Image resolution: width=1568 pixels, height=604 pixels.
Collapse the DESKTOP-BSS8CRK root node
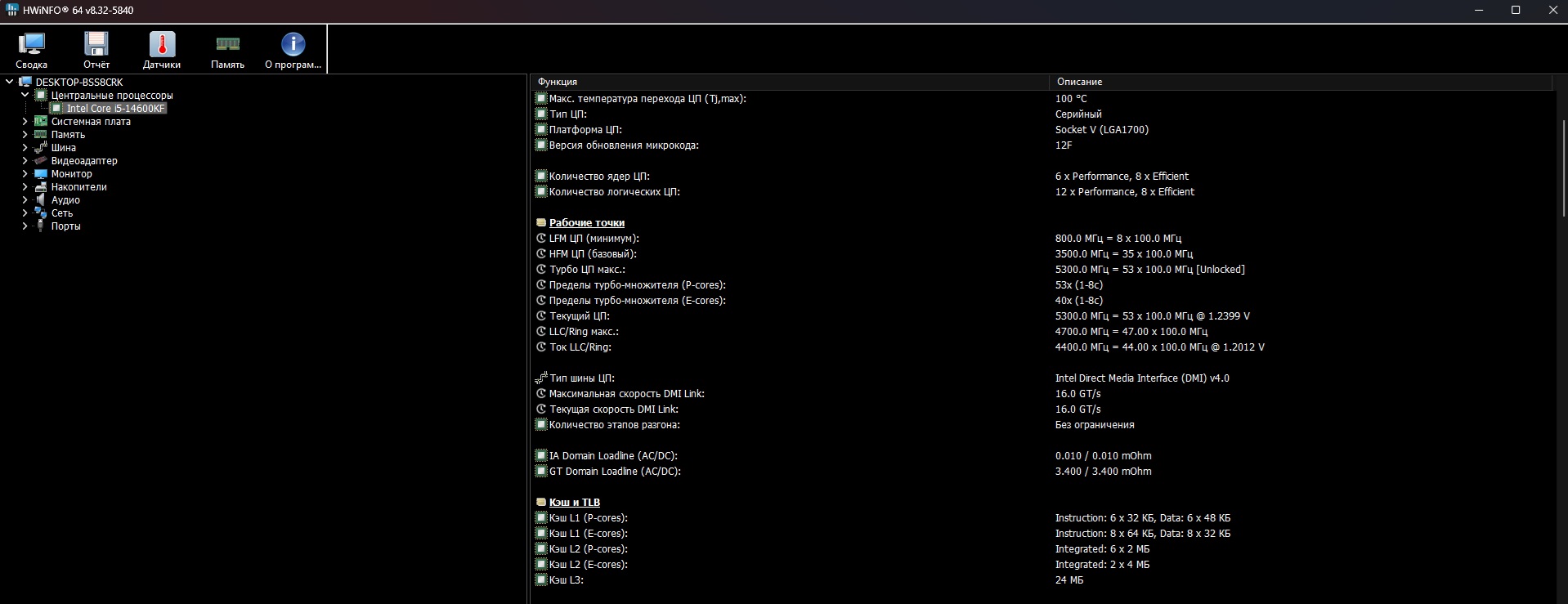10,82
